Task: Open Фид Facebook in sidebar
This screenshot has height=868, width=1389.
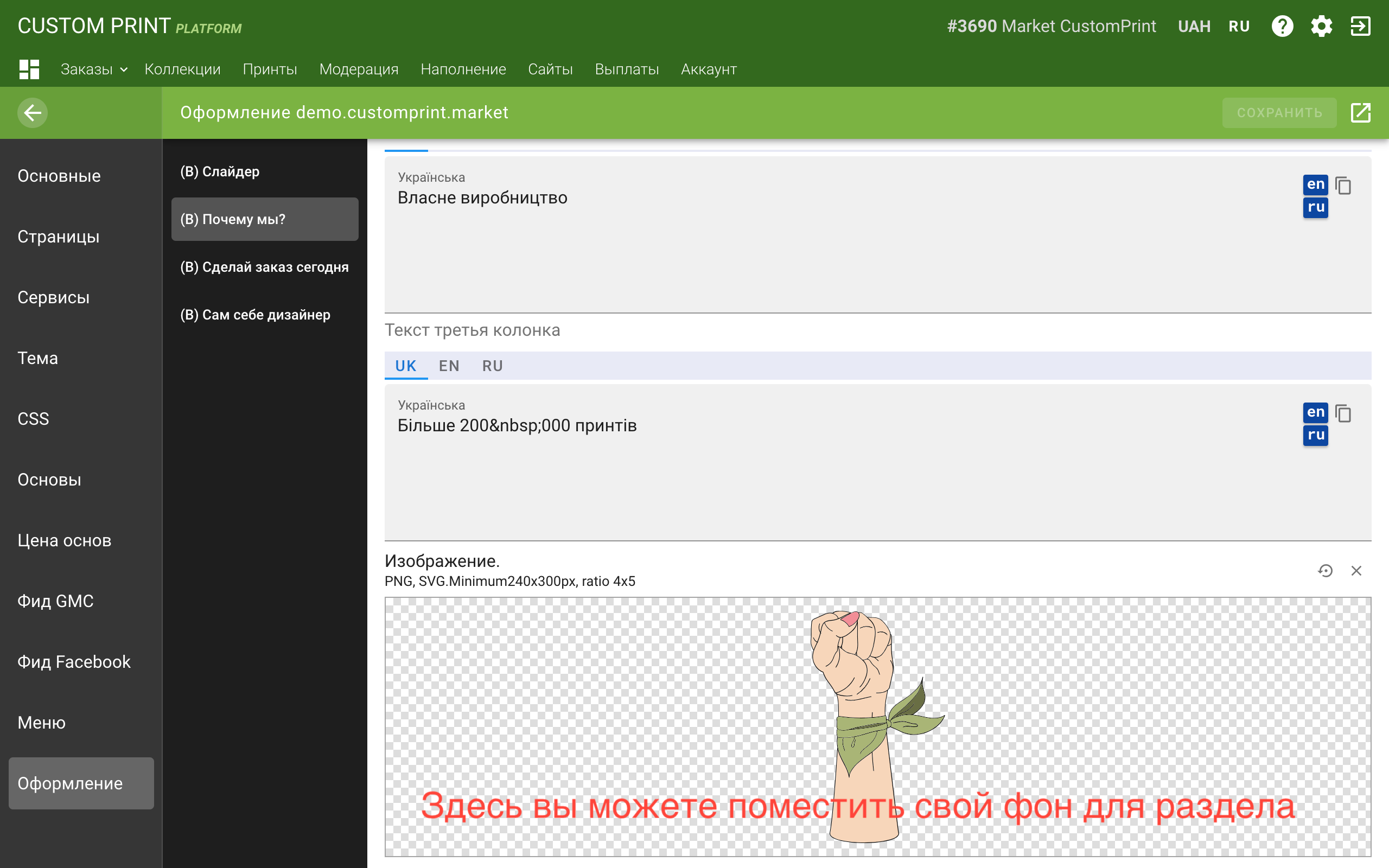Action: pyautogui.click(x=81, y=662)
